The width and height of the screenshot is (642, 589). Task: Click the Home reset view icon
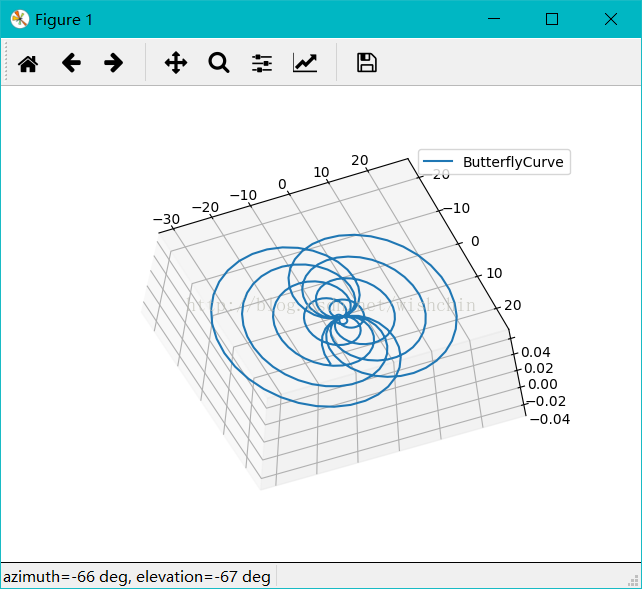(28, 64)
